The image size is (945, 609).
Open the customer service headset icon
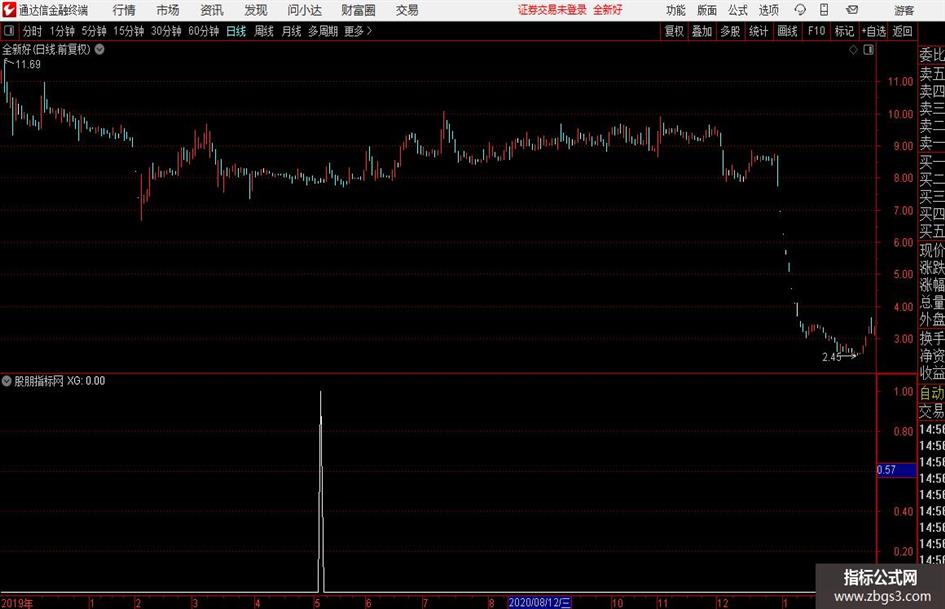[x=800, y=10]
